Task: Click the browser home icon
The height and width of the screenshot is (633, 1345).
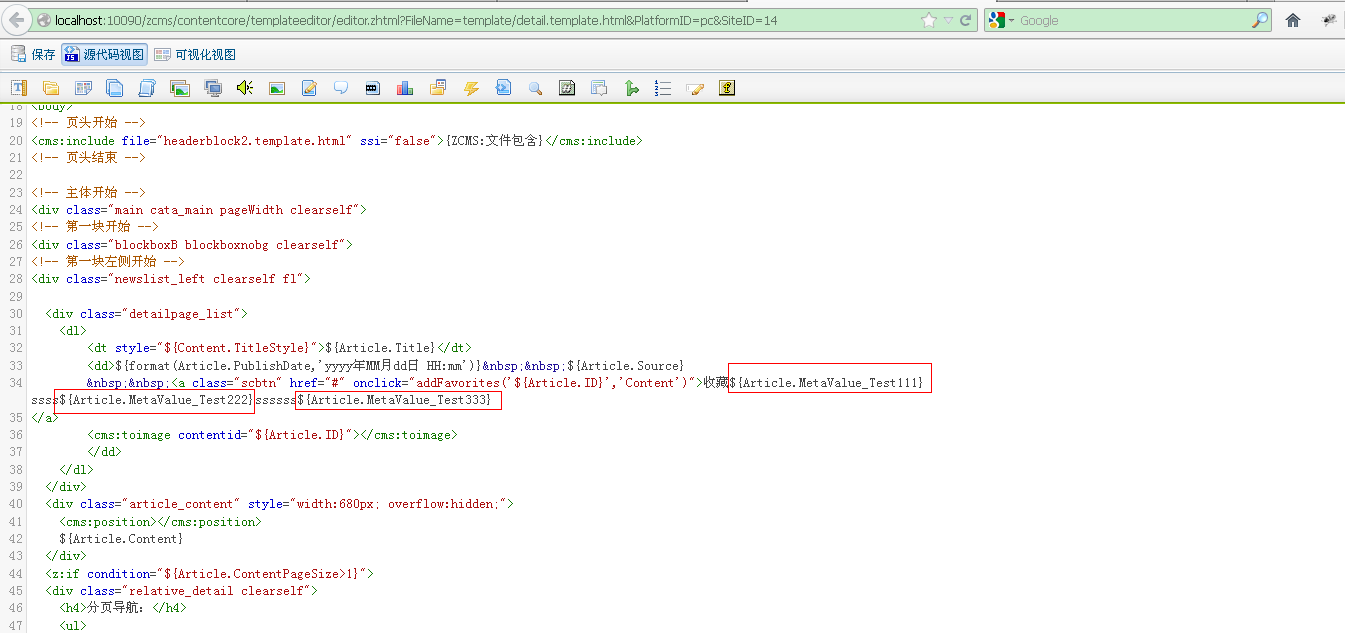Action: click(x=1293, y=20)
